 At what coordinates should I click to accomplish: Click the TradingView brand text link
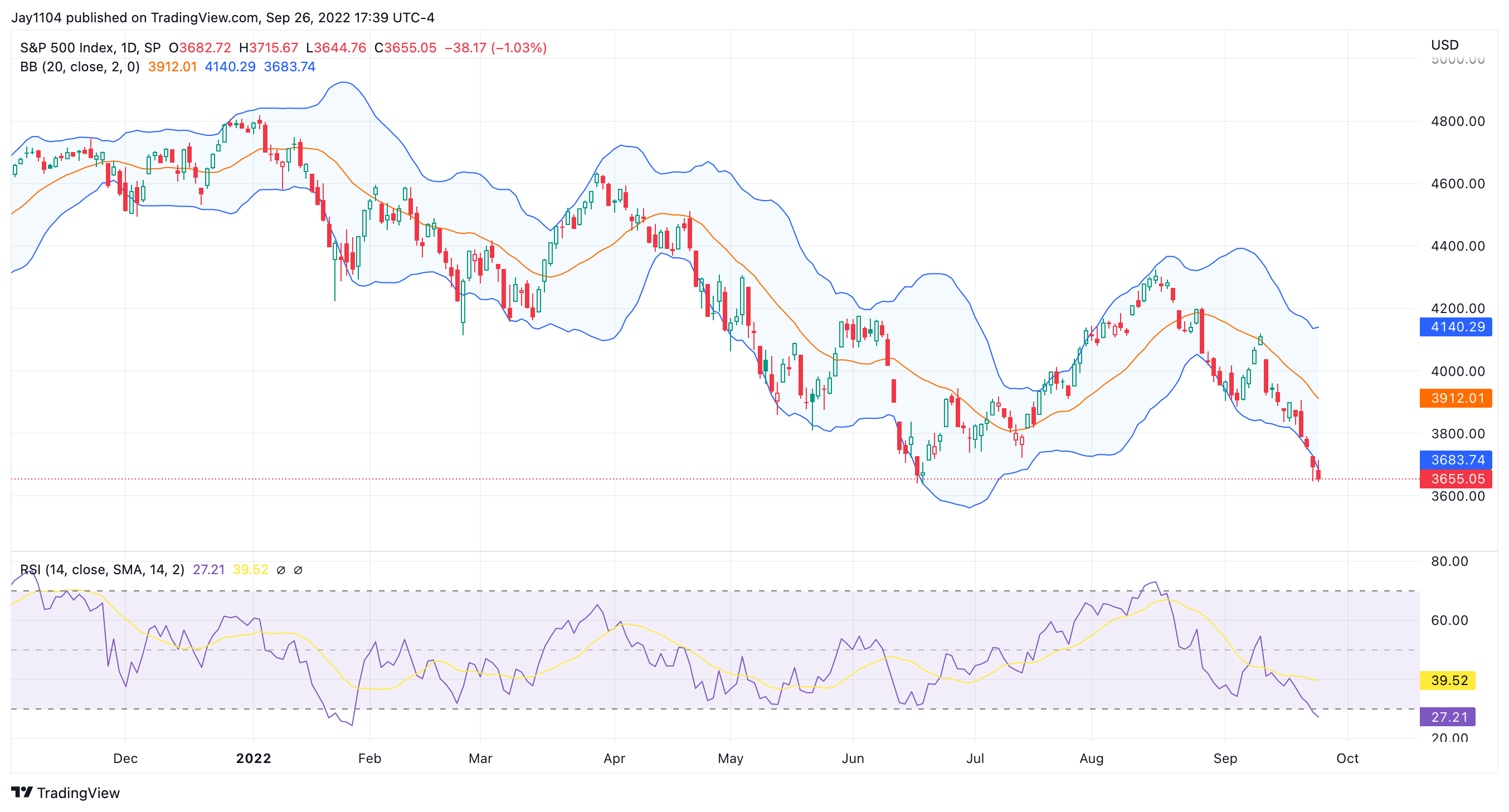point(78,793)
